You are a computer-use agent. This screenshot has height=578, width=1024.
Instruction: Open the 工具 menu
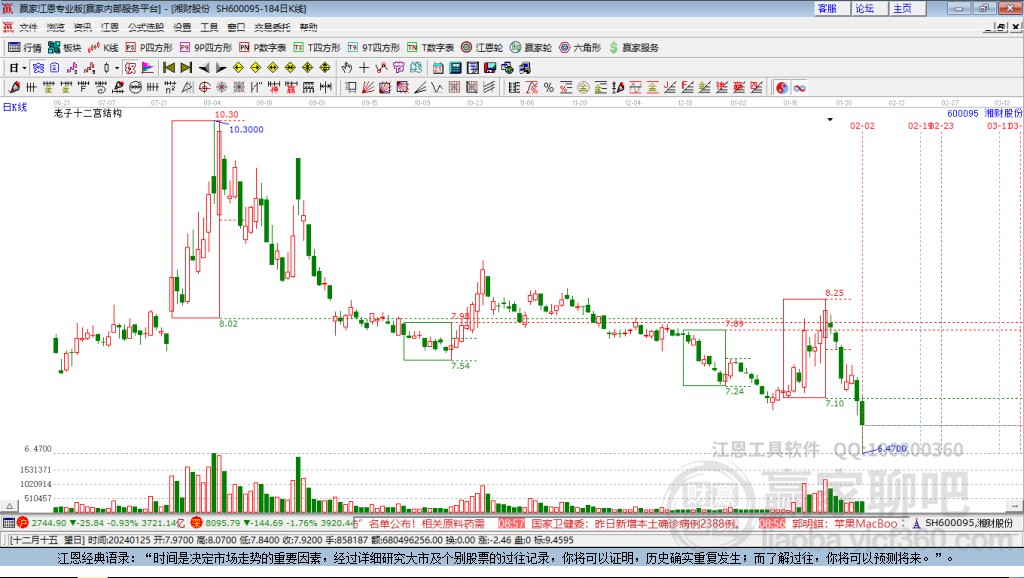tap(209, 27)
